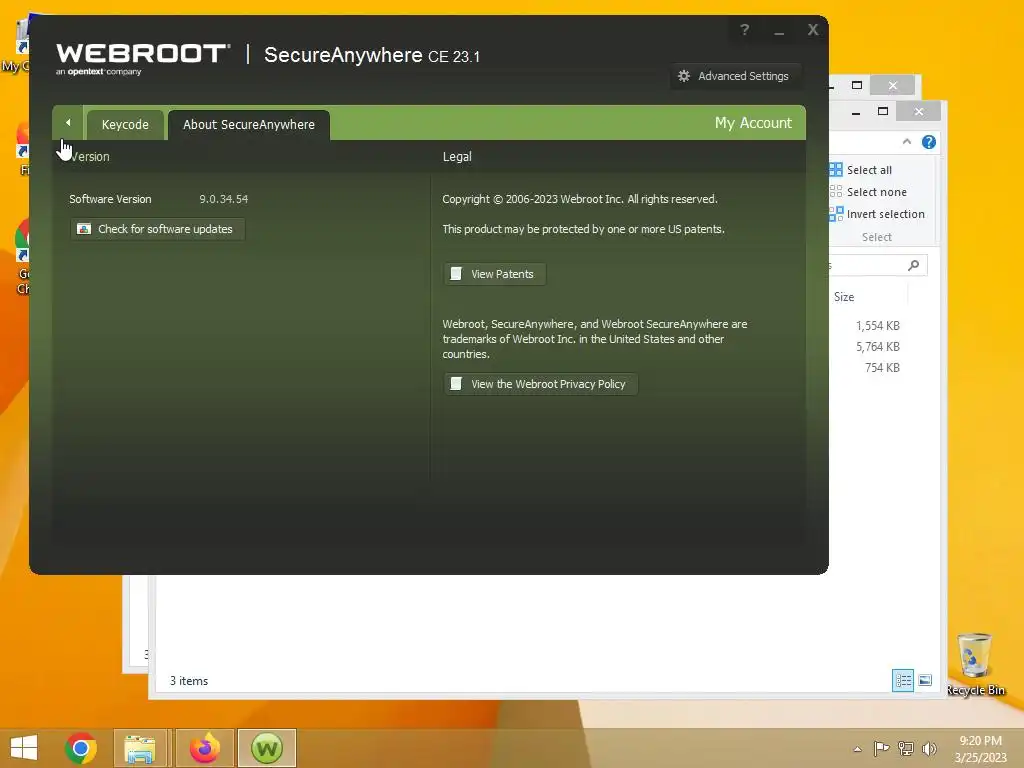Open the Webroot help question mark
Screen dimensions: 1024x768
[744, 30]
